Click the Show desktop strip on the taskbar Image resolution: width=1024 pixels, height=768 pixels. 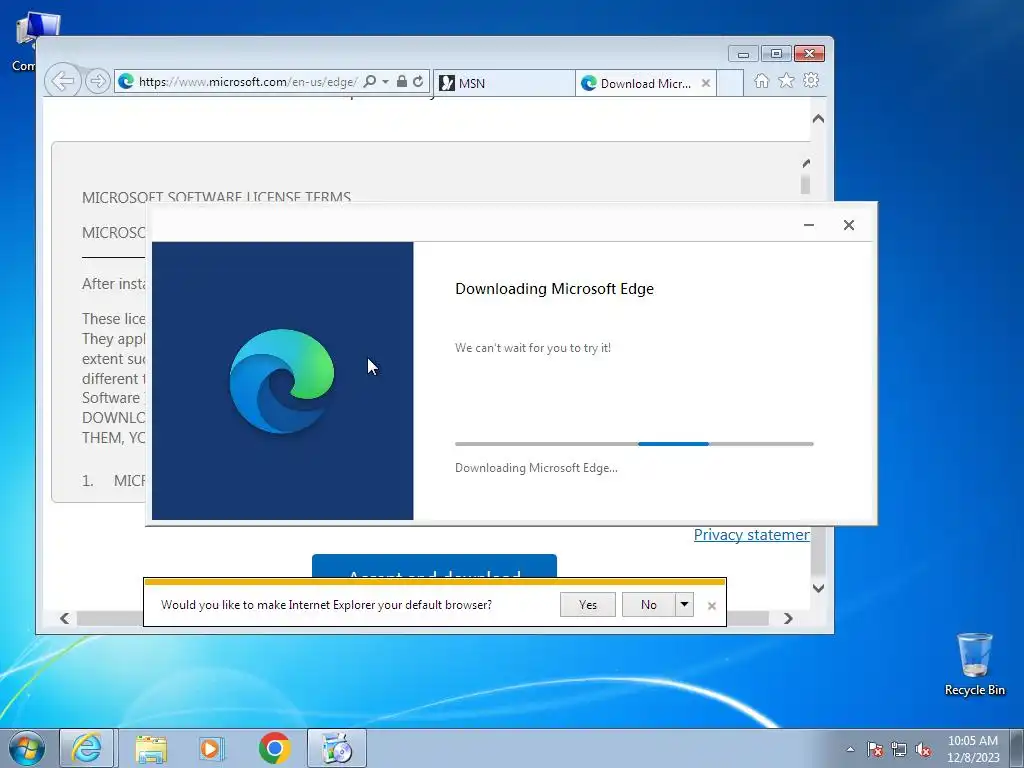[1019, 748]
